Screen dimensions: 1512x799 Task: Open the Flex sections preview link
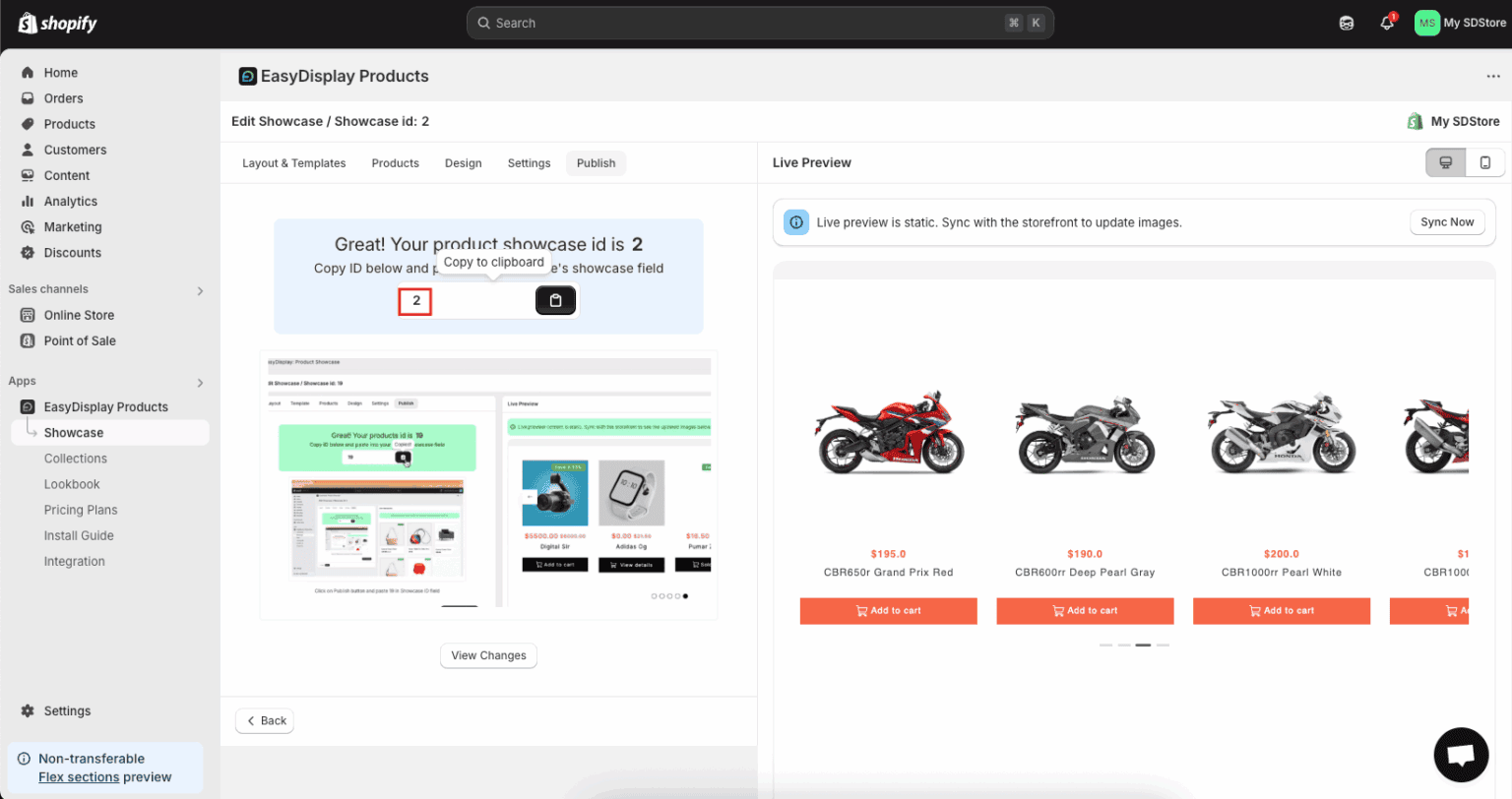coord(78,776)
